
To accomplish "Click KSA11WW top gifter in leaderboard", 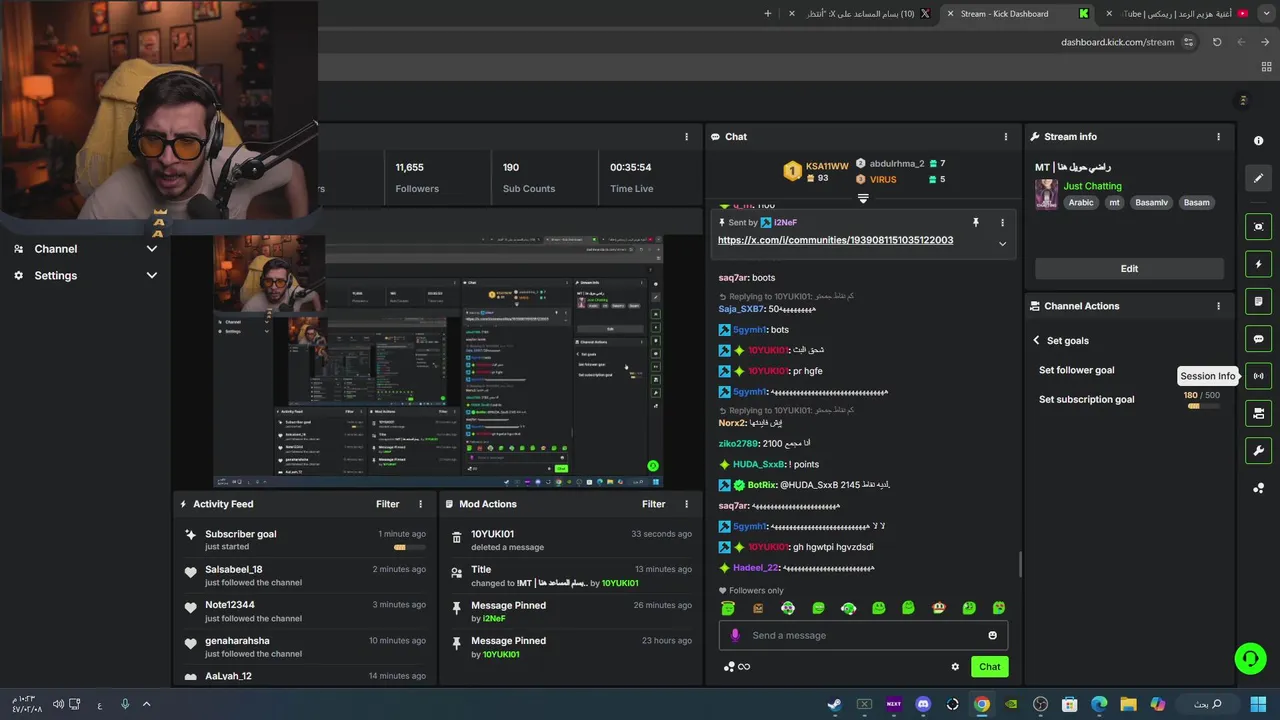I will [x=816, y=172].
